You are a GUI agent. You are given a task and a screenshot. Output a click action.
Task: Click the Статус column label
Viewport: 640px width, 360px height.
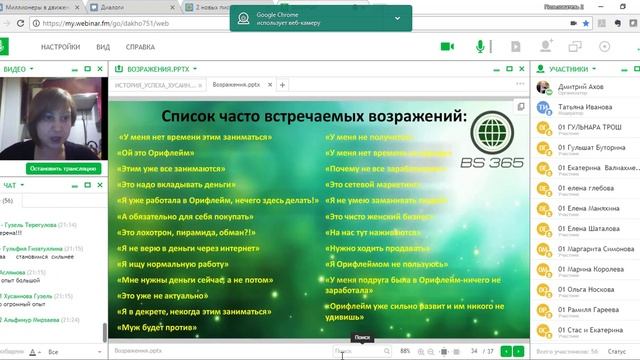click(x=616, y=351)
